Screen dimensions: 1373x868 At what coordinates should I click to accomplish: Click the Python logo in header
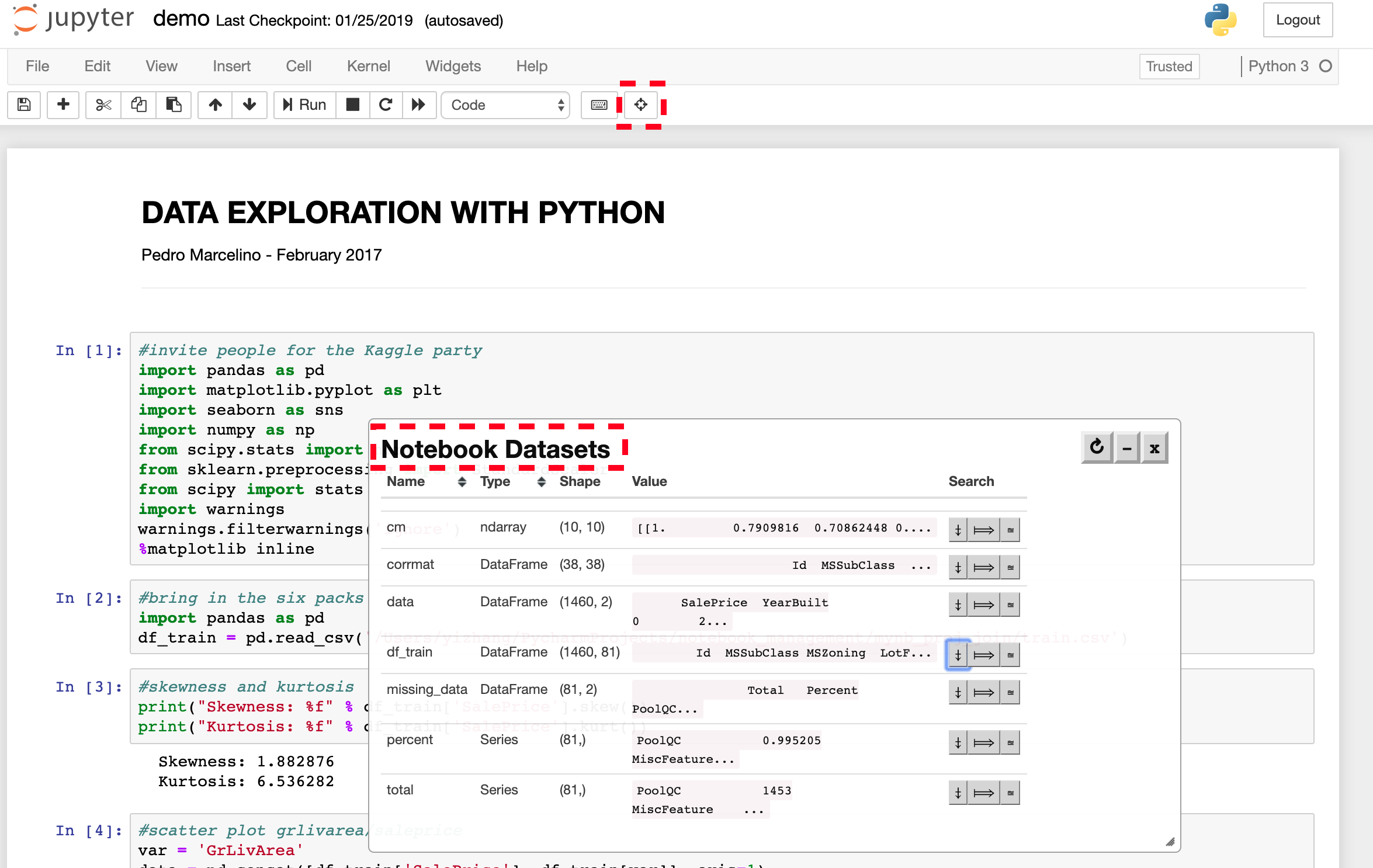(1221, 20)
